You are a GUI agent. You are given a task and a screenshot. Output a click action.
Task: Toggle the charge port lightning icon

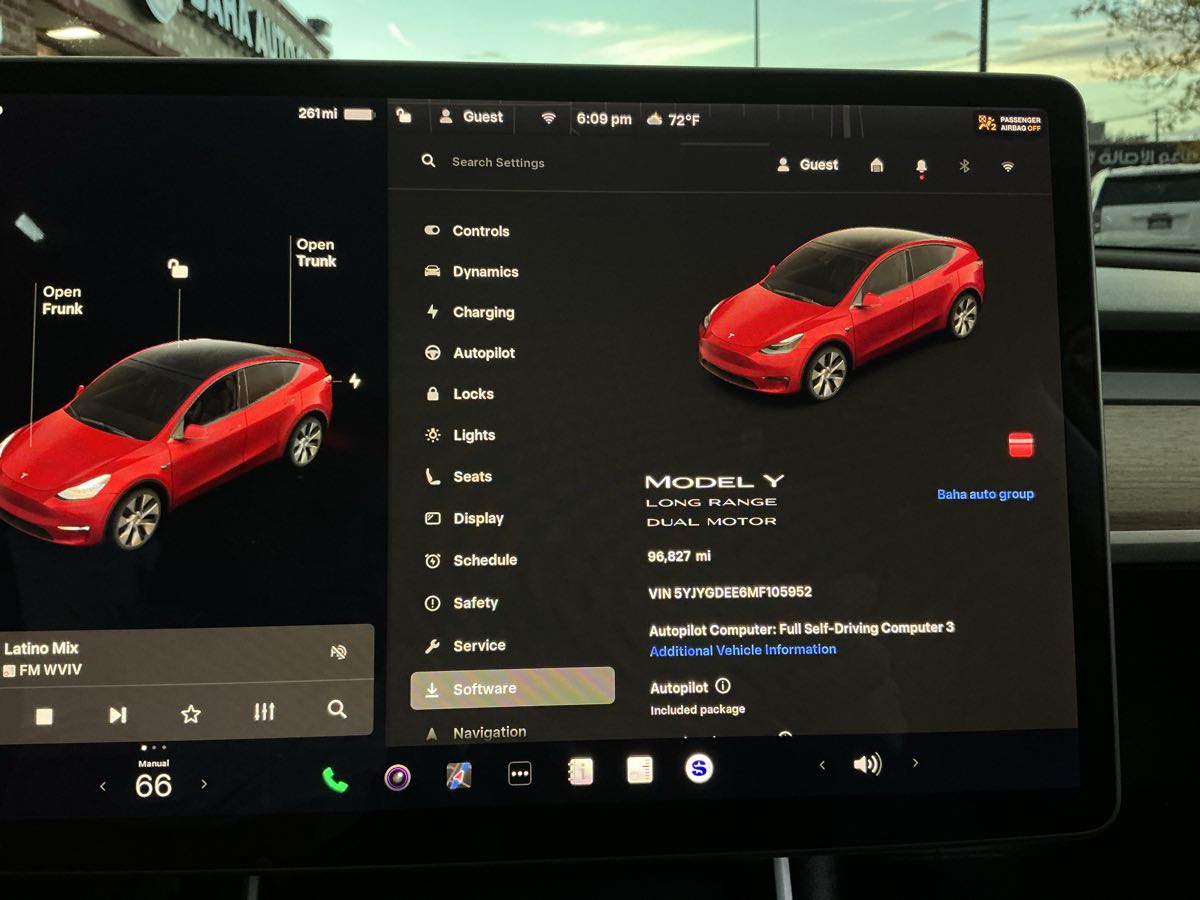coord(354,381)
